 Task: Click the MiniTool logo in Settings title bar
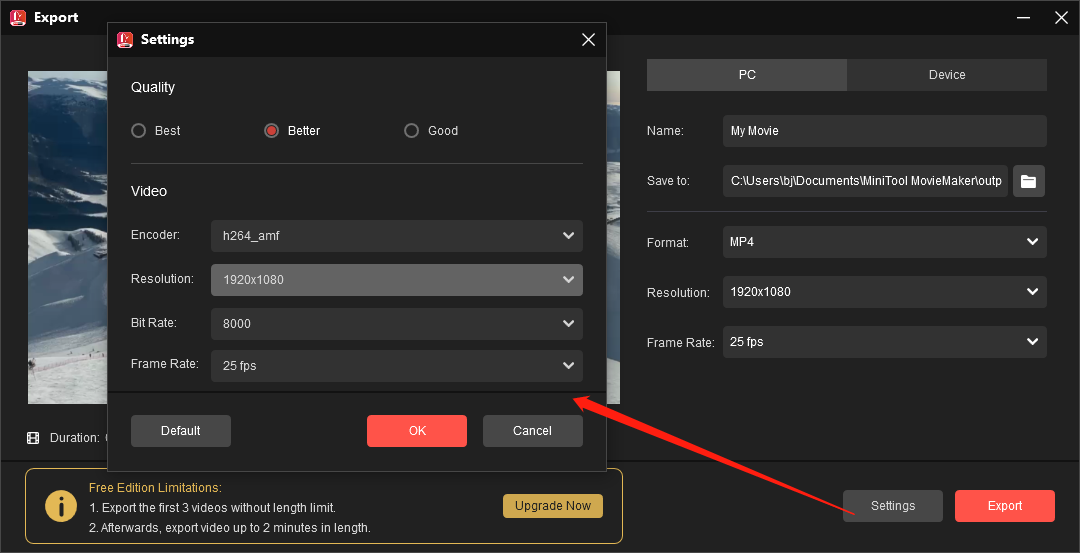point(125,40)
